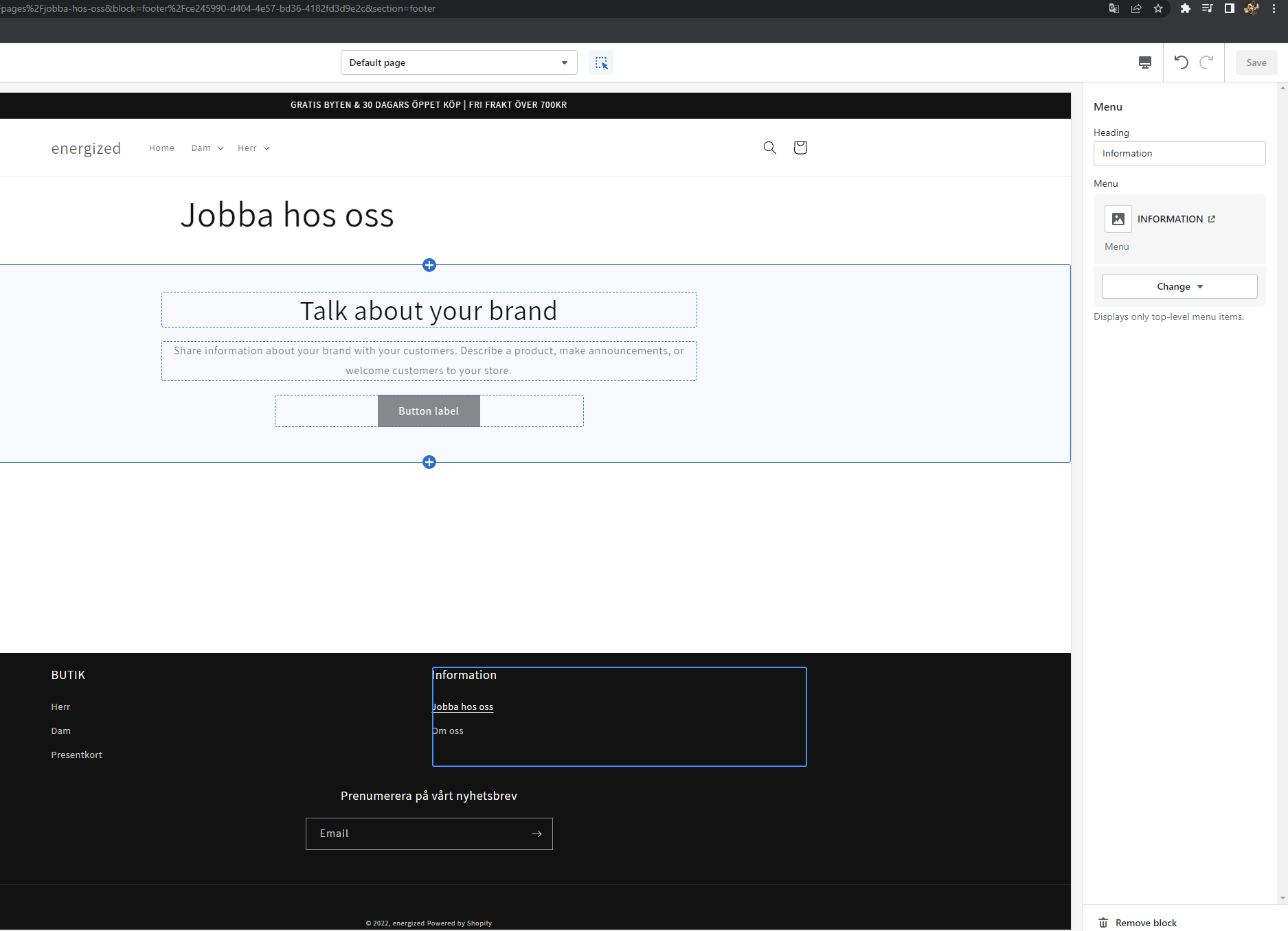Expand the Herr navigation menu
Image resolution: width=1288 pixels, height=931 pixels.
pyautogui.click(x=254, y=148)
